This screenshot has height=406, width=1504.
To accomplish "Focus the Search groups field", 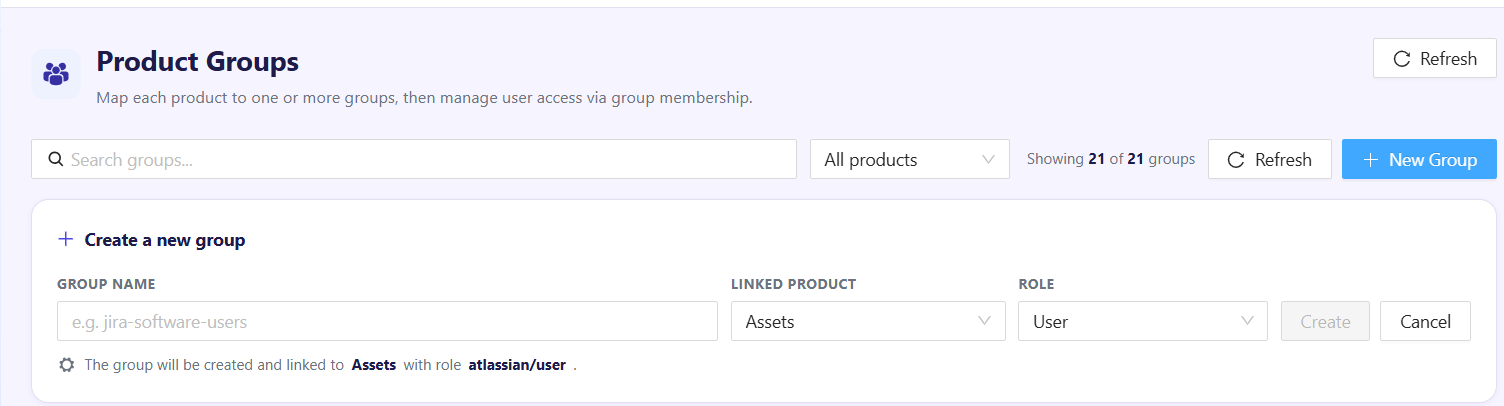I will click(x=414, y=160).
